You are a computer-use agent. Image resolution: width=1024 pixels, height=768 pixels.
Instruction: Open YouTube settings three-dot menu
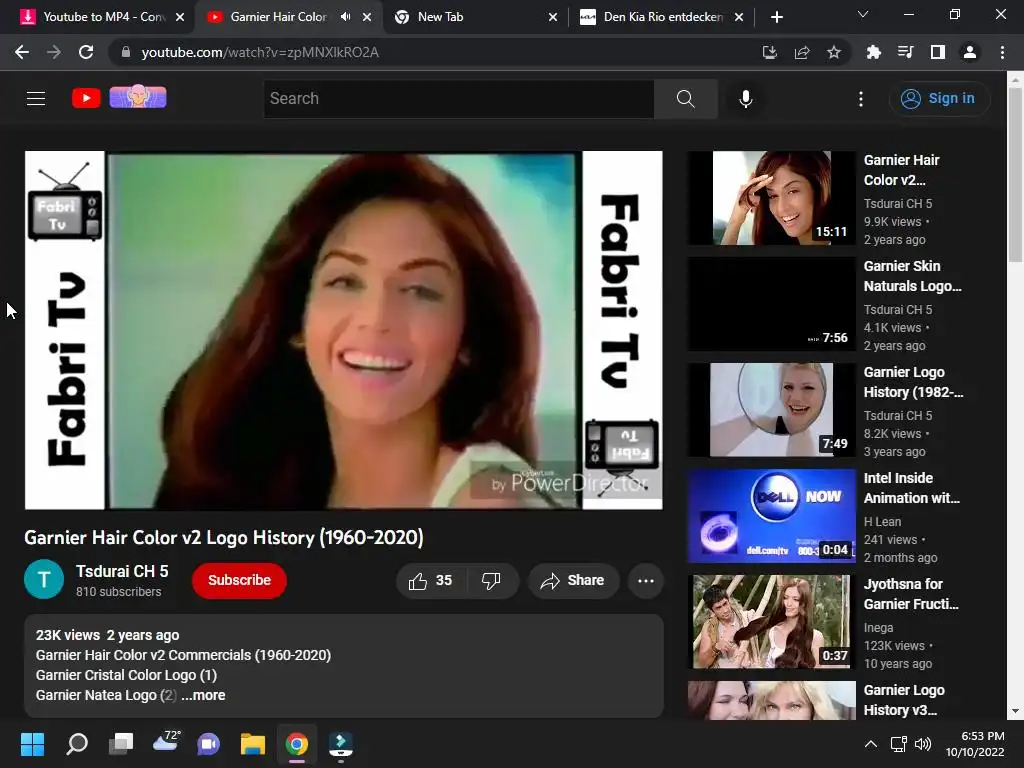[x=861, y=99]
